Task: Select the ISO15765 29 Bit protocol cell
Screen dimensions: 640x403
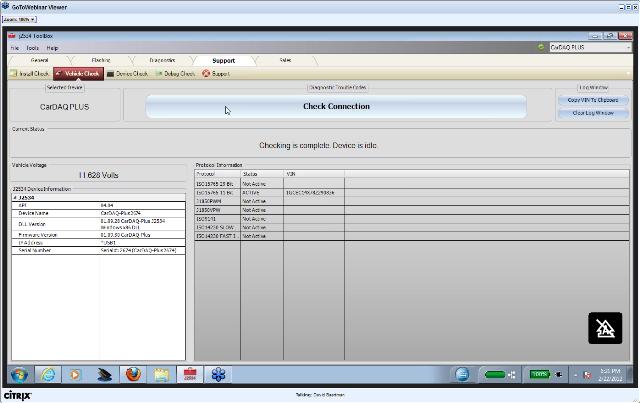Action: pos(218,184)
